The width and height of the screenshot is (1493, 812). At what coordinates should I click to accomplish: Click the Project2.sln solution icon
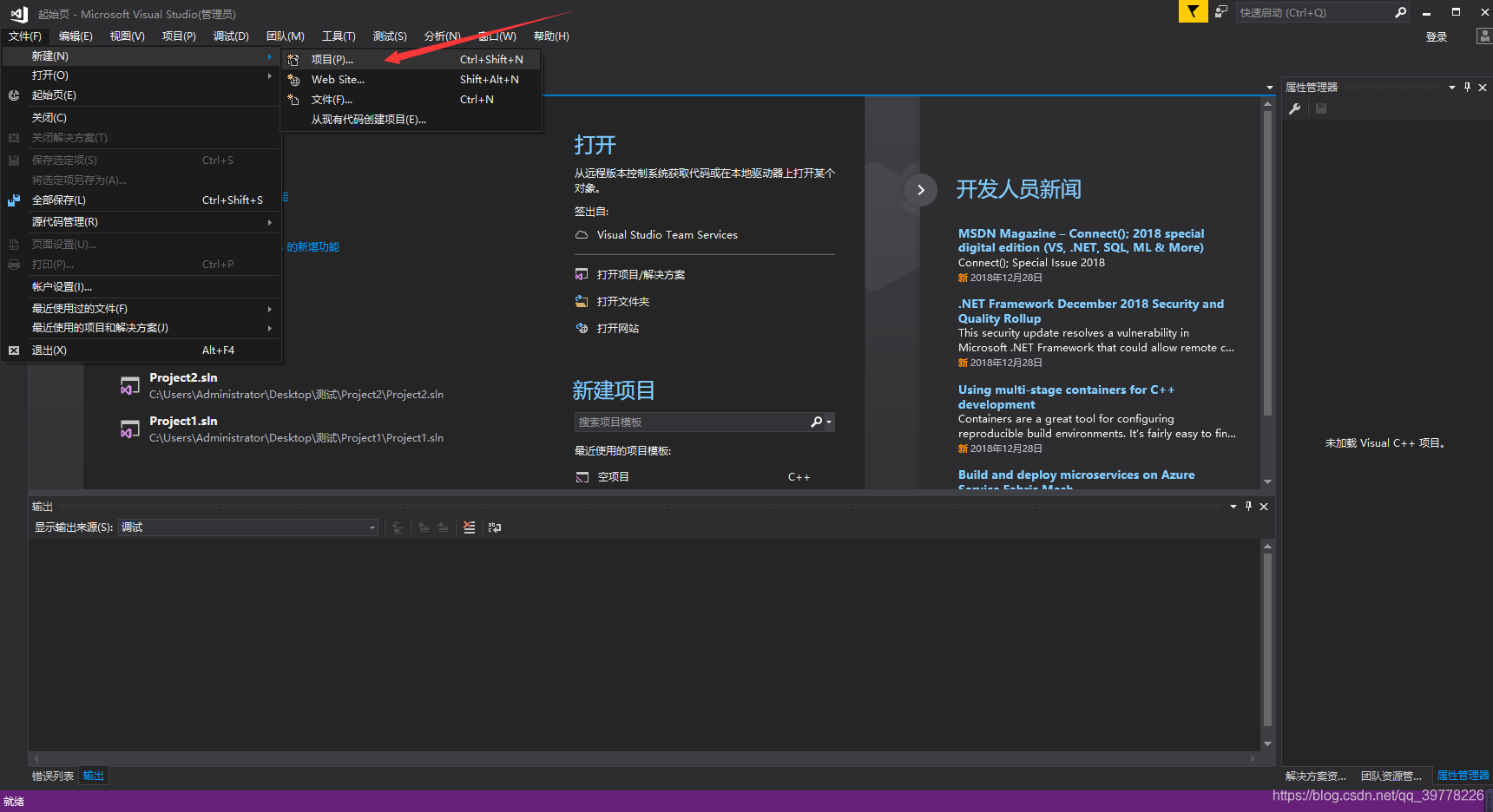(x=129, y=386)
